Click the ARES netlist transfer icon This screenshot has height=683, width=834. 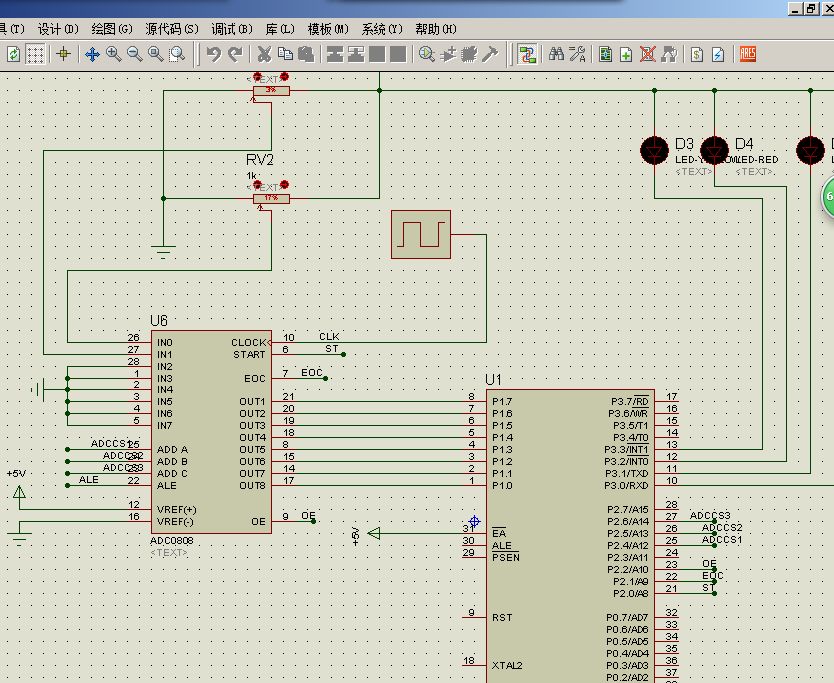click(x=747, y=54)
